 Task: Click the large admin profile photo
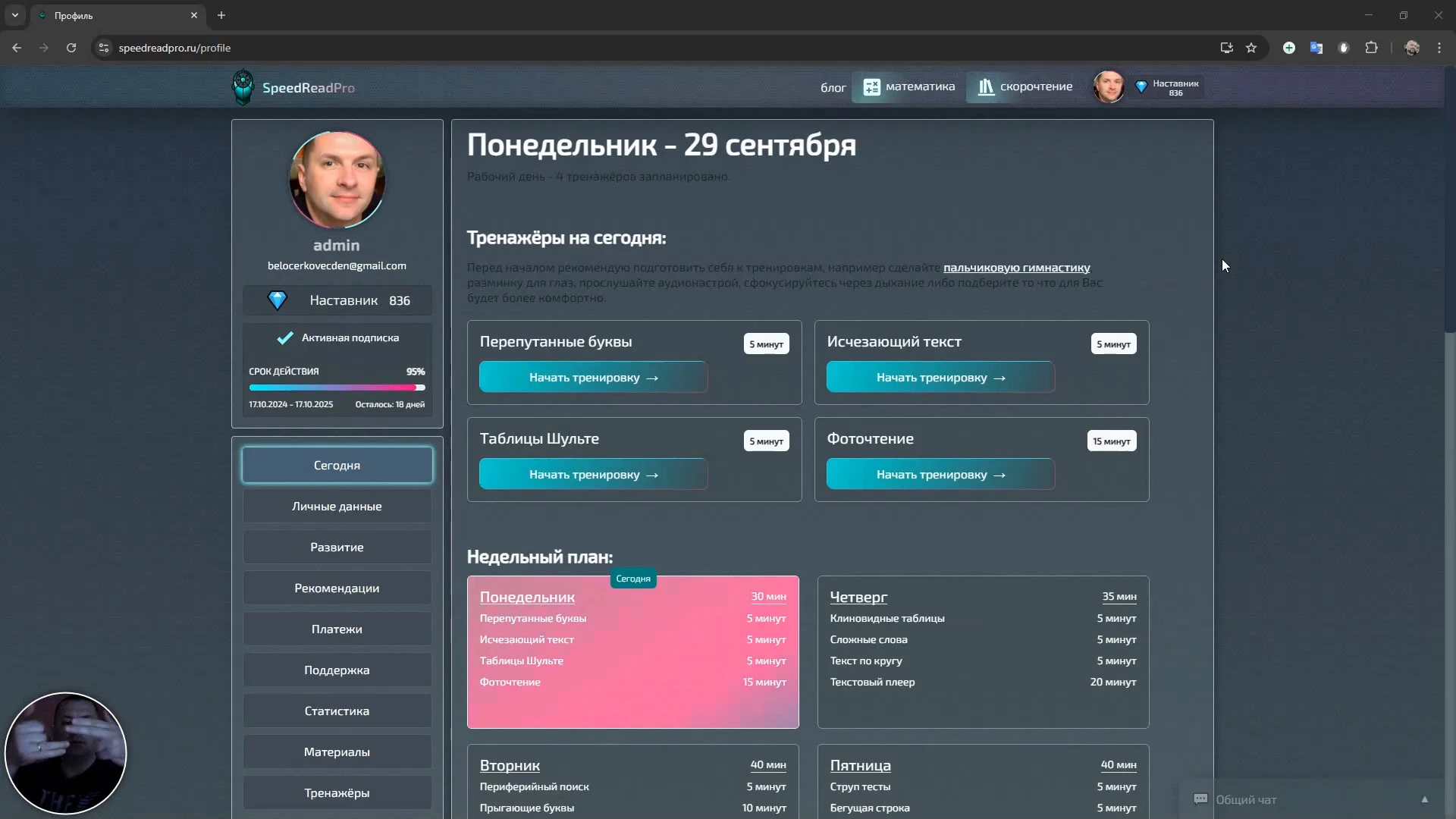point(337,180)
